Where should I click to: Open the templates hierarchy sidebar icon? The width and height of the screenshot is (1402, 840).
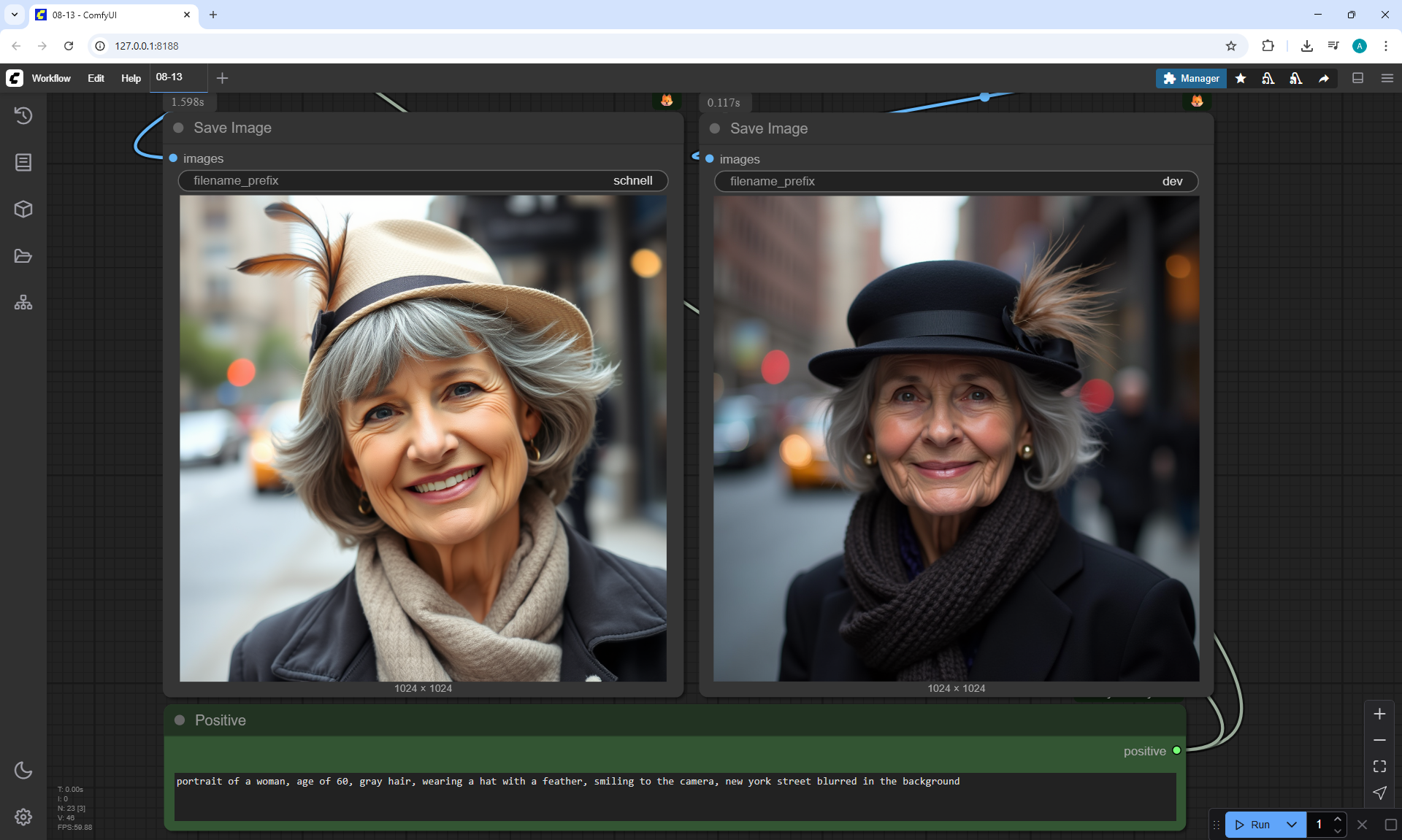point(23,302)
